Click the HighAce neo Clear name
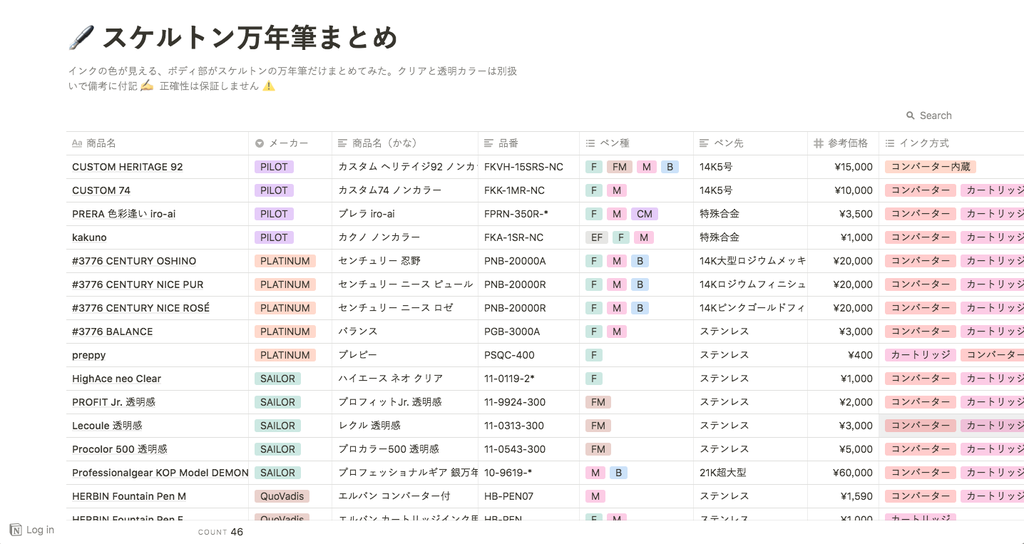Image resolution: width=1024 pixels, height=544 pixels. coord(116,378)
